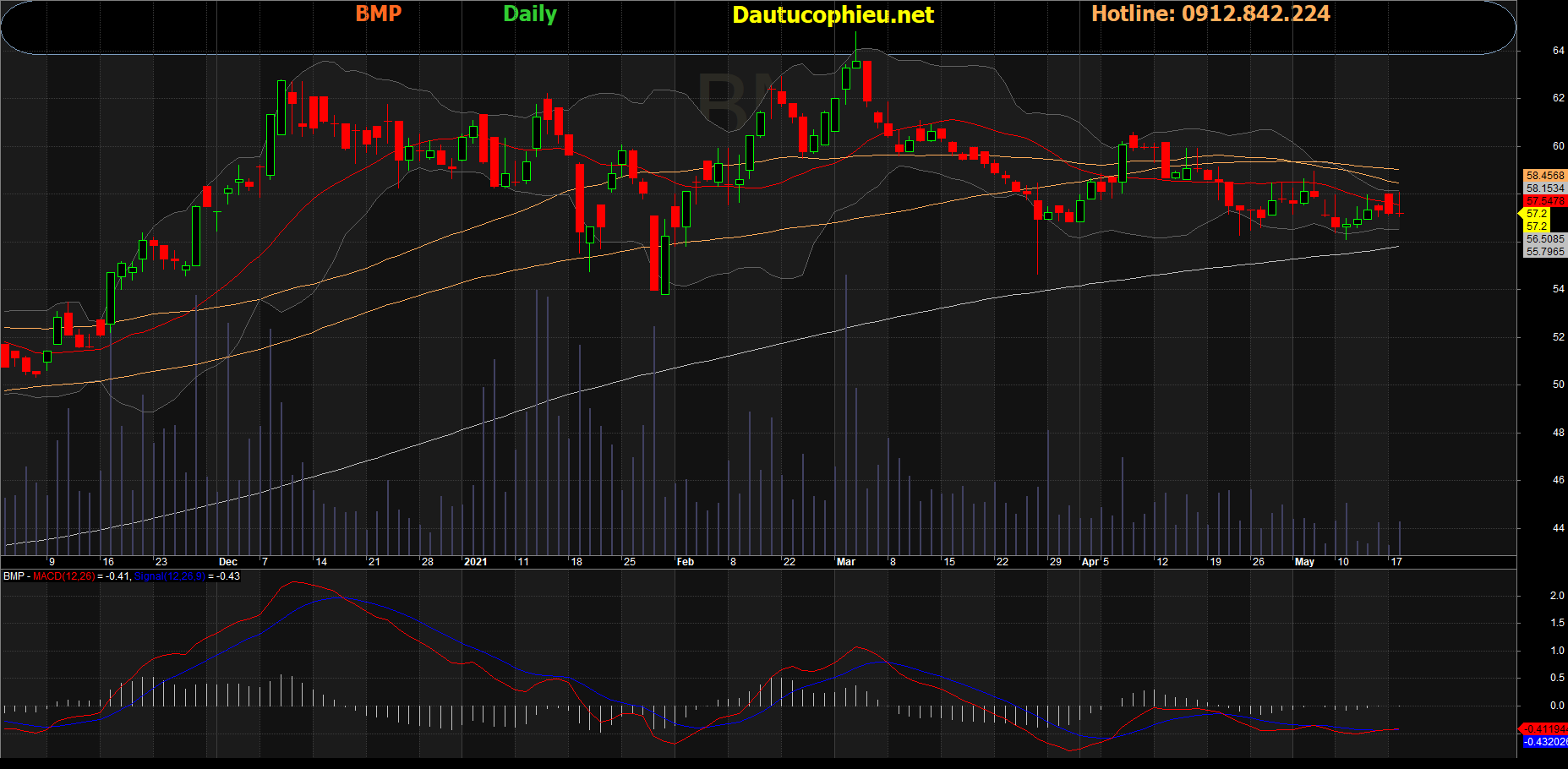Screen dimensions: 1568x769
Task: Select the 0.0 label on MACD axis
Action: coord(1557,706)
